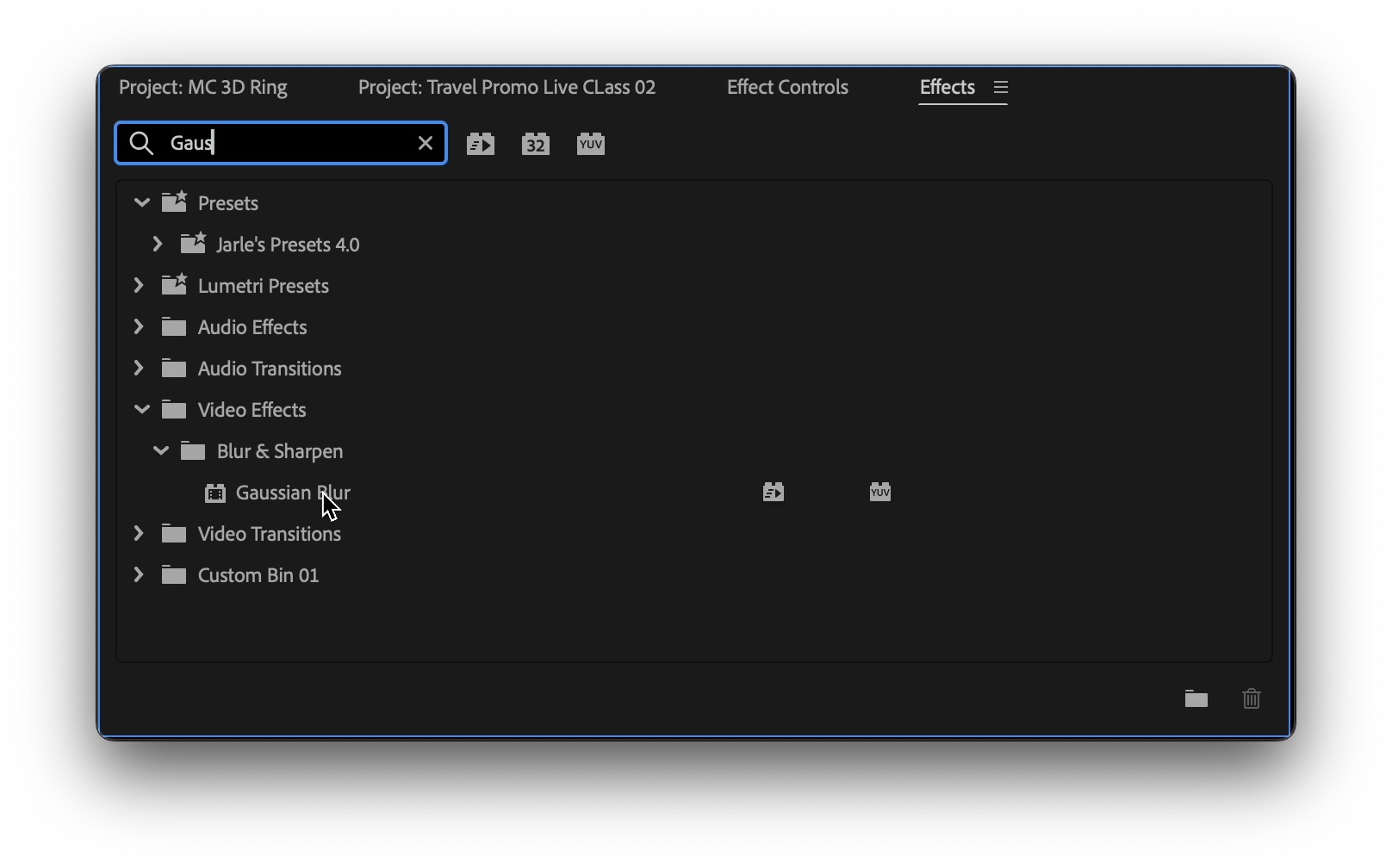Create a new custom bin
The image size is (1392, 868).
click(1196, 698)
